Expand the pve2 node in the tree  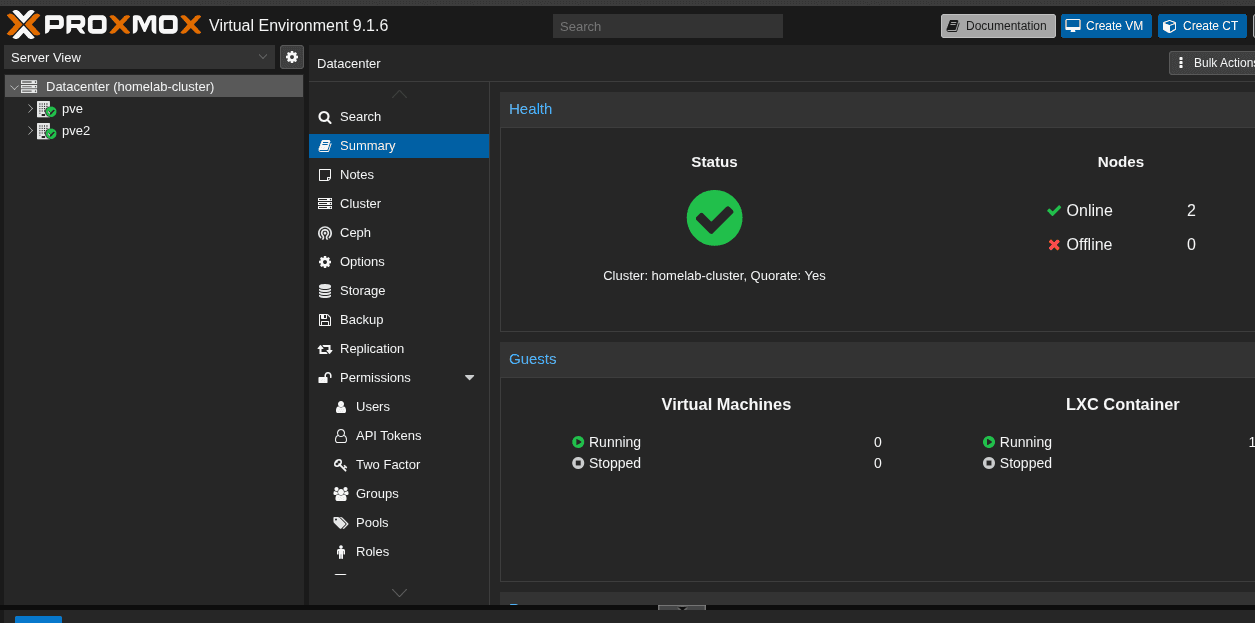coord(31,131)
